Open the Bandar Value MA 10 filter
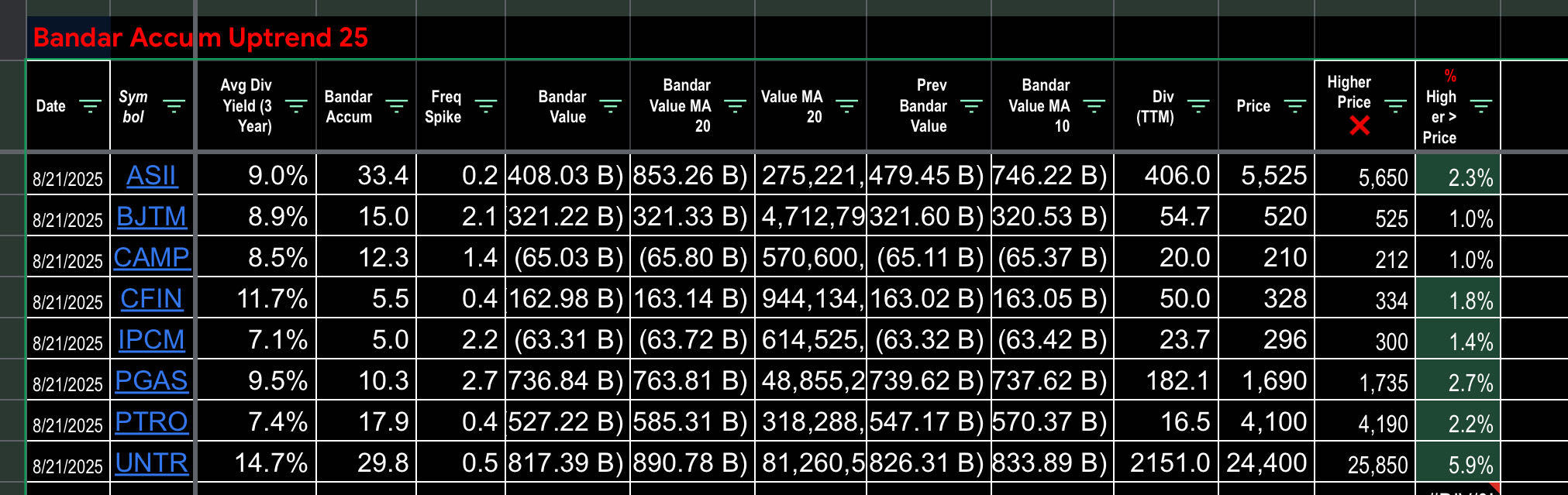This screenshot has width=1568, height=495. pyautogui.click(x=1094, y=106)
